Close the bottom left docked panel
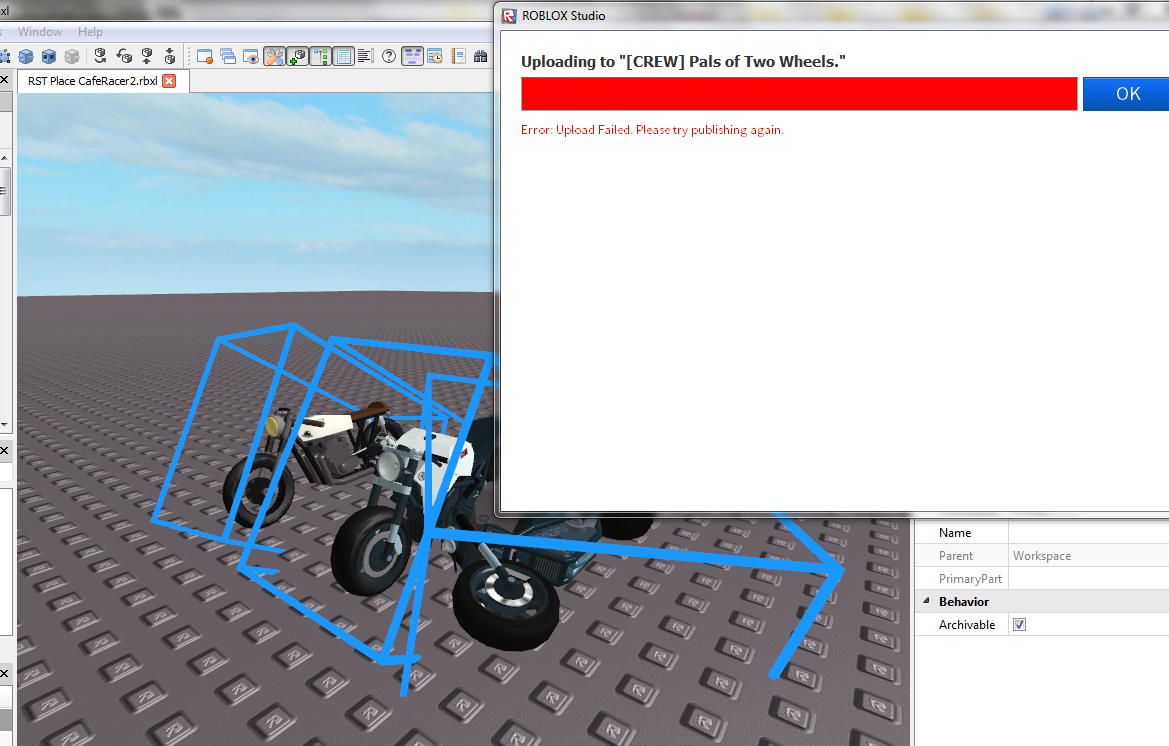Viewport: 1169px width, 746px height. [x=4, y=674]
